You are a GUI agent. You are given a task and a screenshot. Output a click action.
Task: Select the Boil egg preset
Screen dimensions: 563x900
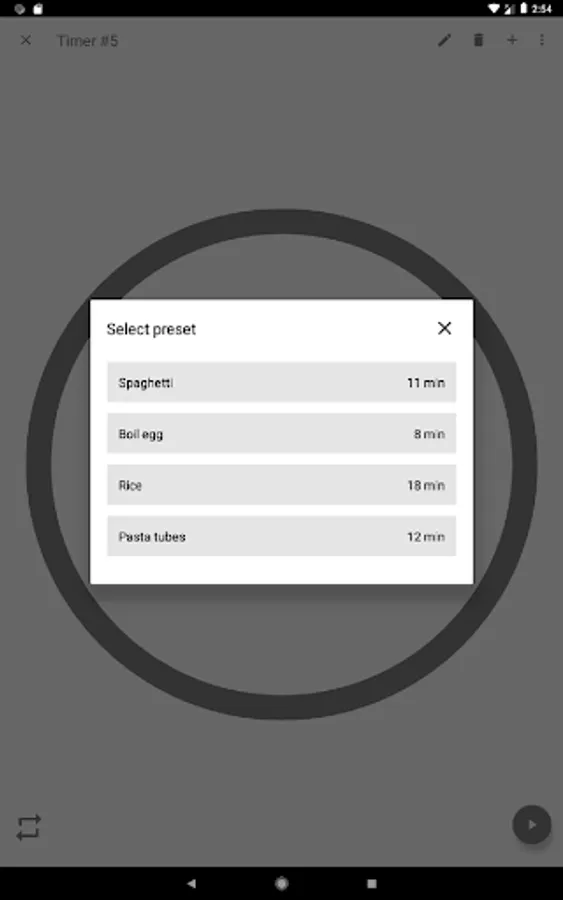click(281, 433)
